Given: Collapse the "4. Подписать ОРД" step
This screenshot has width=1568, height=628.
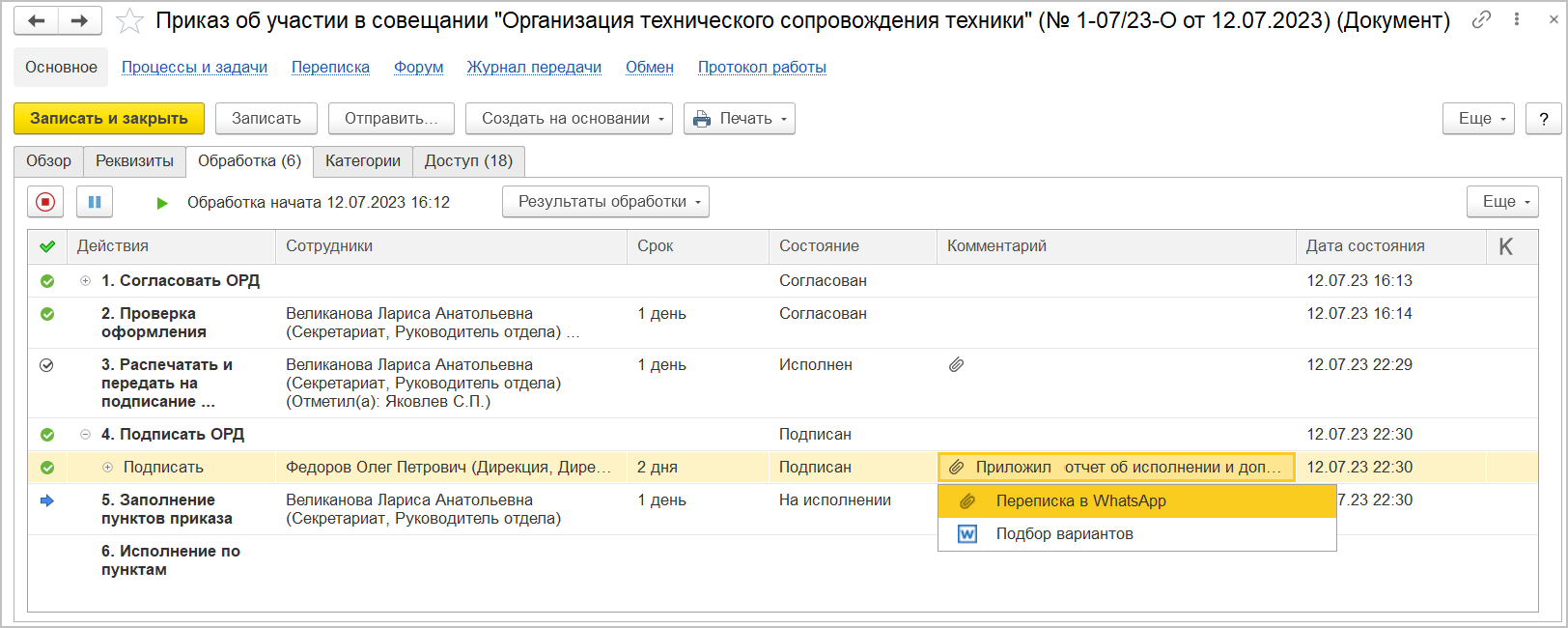Looking at the screenshot, I should click(x=86, y=435).
